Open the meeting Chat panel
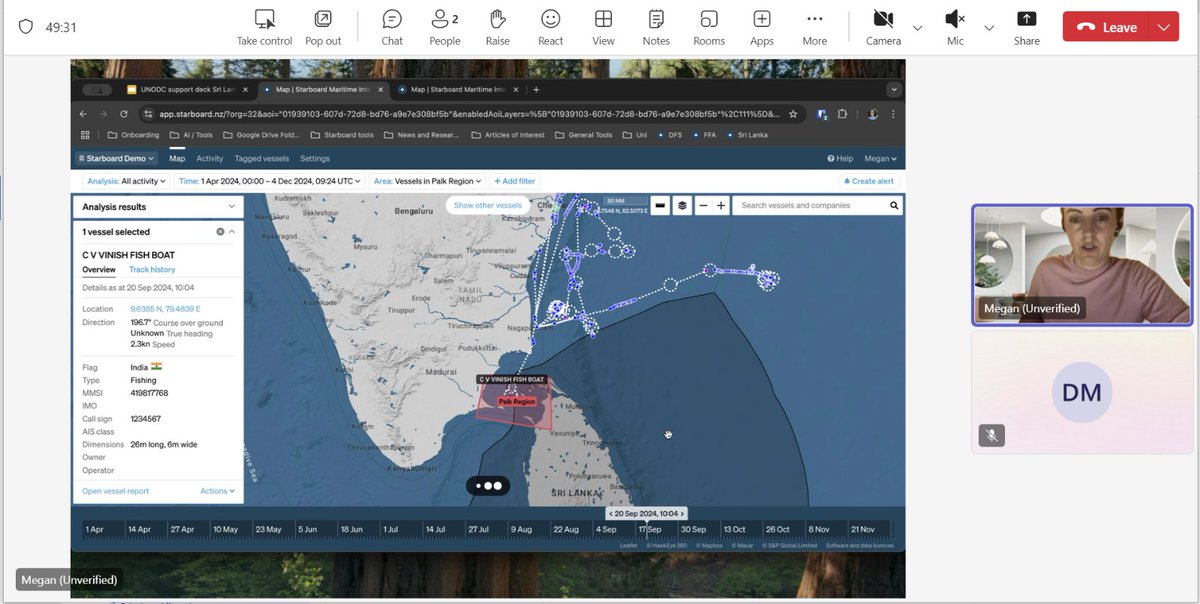Image resolution: width=1200 pixels, height=604 pixels. (392, 27)
